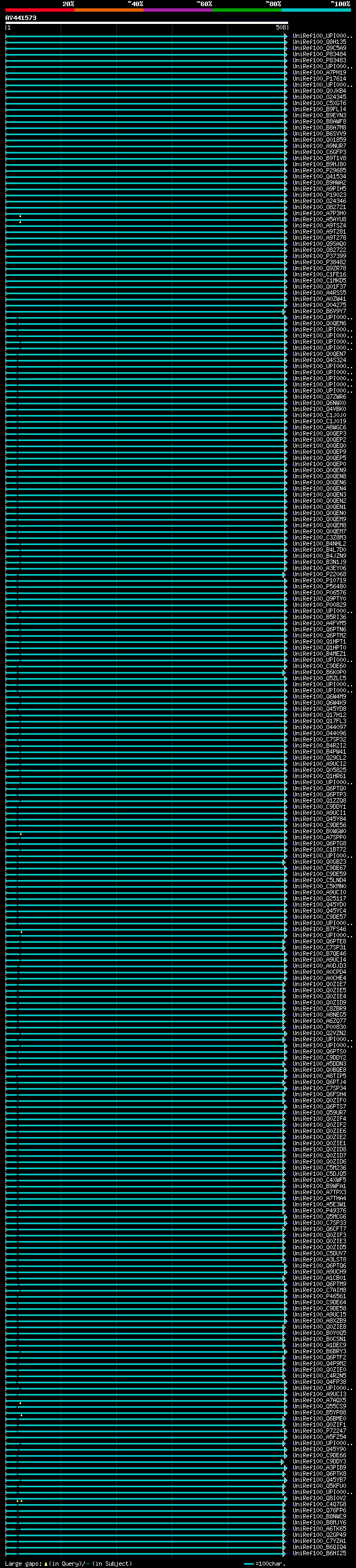Click label UniRef100_O24345
The height and width of the screenshot is (1568, 356).
319,97
